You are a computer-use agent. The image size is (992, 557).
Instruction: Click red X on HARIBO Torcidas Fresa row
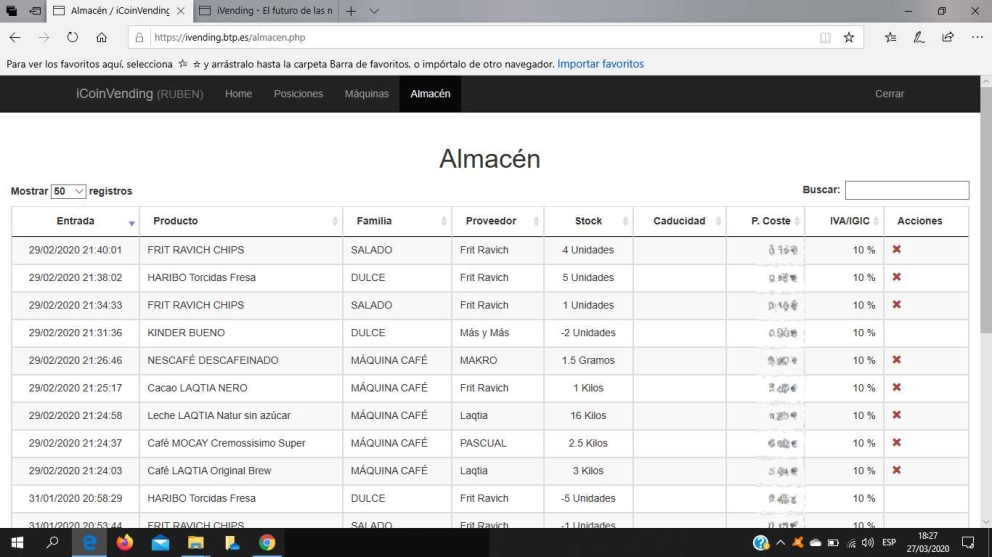pos(896,277)
